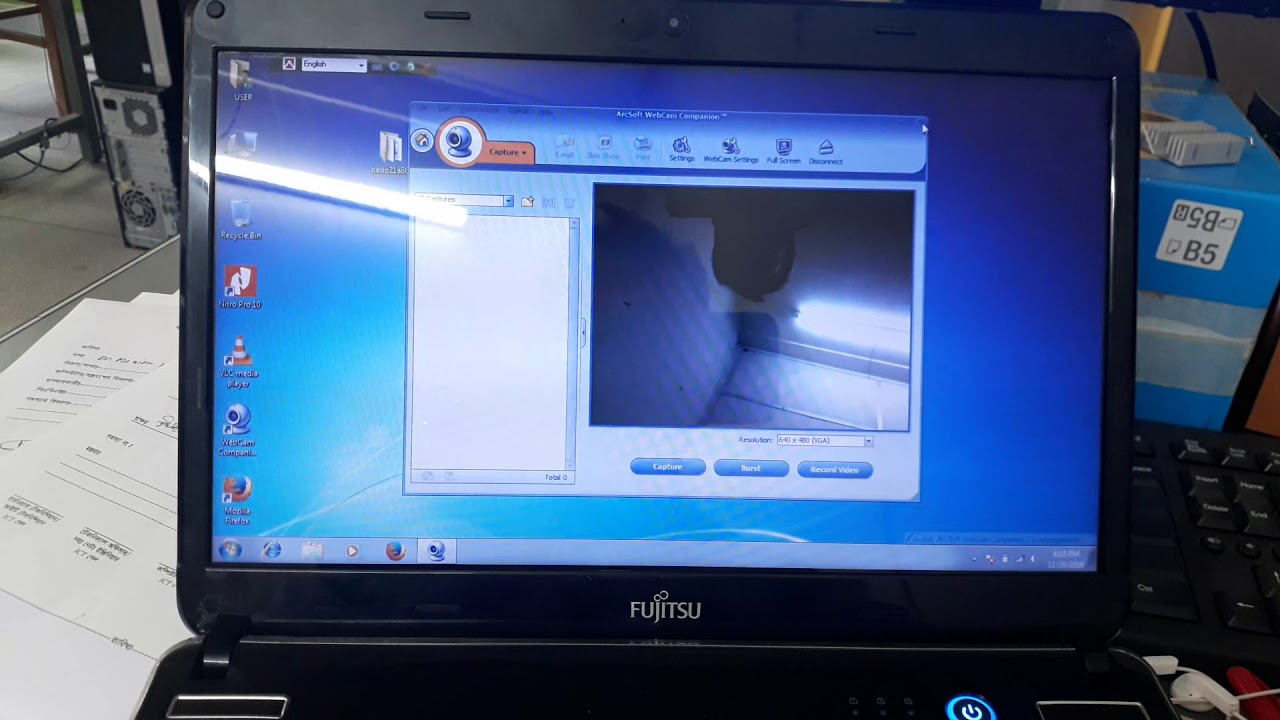1280x720 pixels.
Task: Select the Nitro Pro 10 desktop icon
Action: pos(240,286)
